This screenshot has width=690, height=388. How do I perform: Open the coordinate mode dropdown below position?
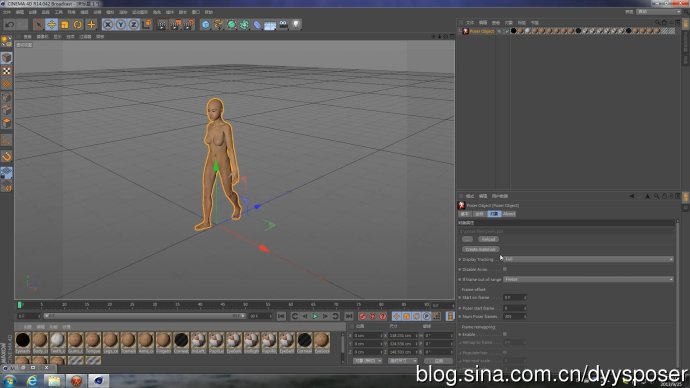(367, 361)
